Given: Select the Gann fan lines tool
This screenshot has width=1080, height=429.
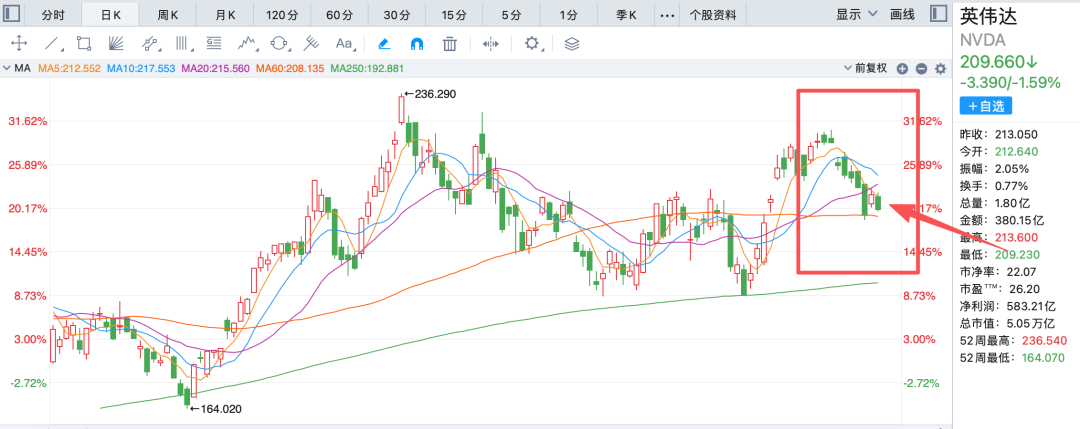Looking at the screenshot, I should point(116,44).
